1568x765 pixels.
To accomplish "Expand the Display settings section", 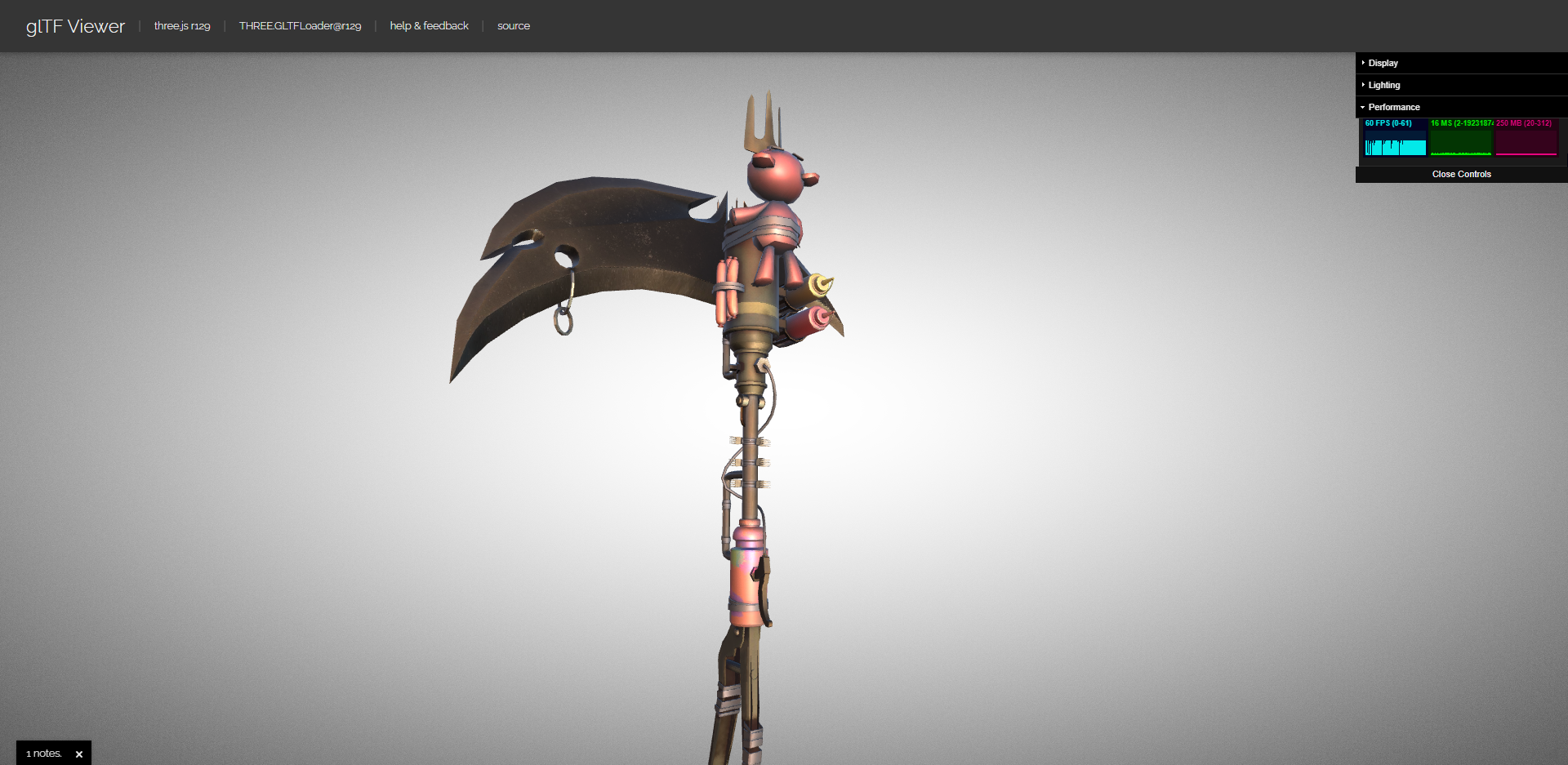I will 1383,63.
